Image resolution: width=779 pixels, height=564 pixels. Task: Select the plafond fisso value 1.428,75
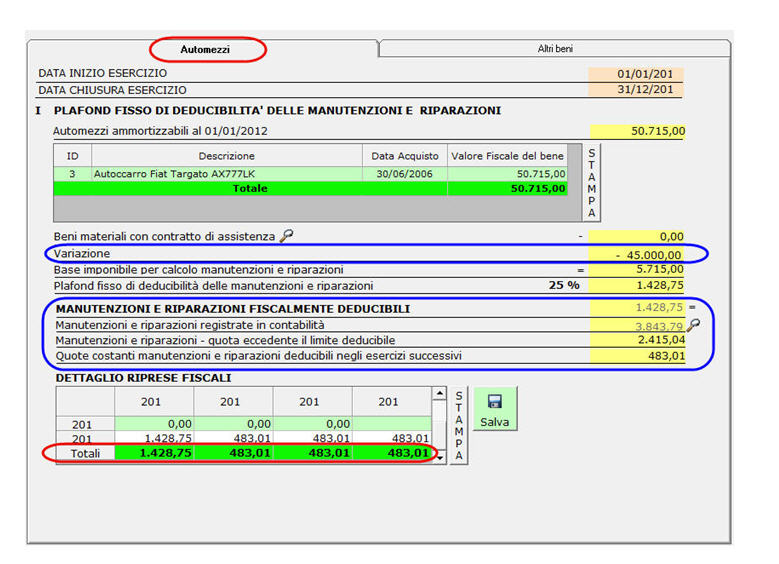636,286
